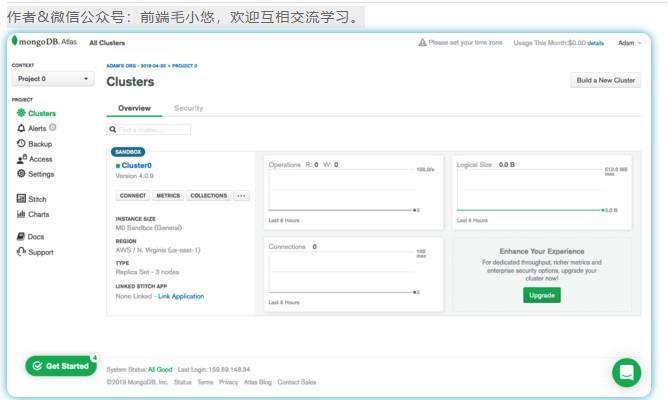Click the Last Login IP text
The width and height of the screenshot is (668, 400).
[x=214, y=369]
